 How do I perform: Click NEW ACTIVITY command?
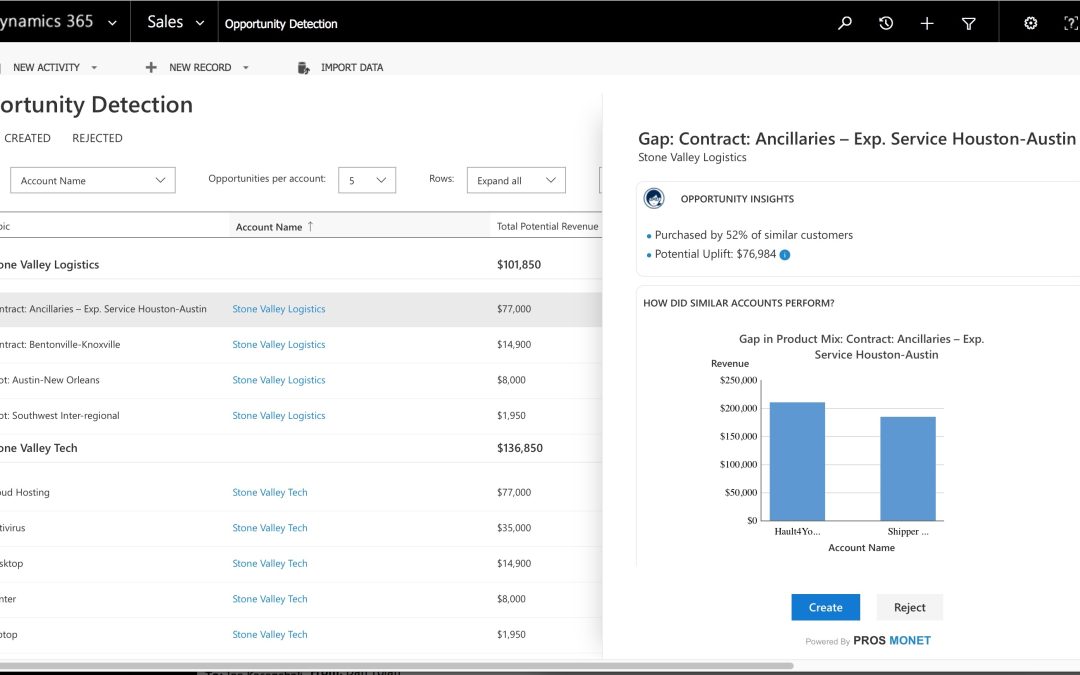[46, 68]
